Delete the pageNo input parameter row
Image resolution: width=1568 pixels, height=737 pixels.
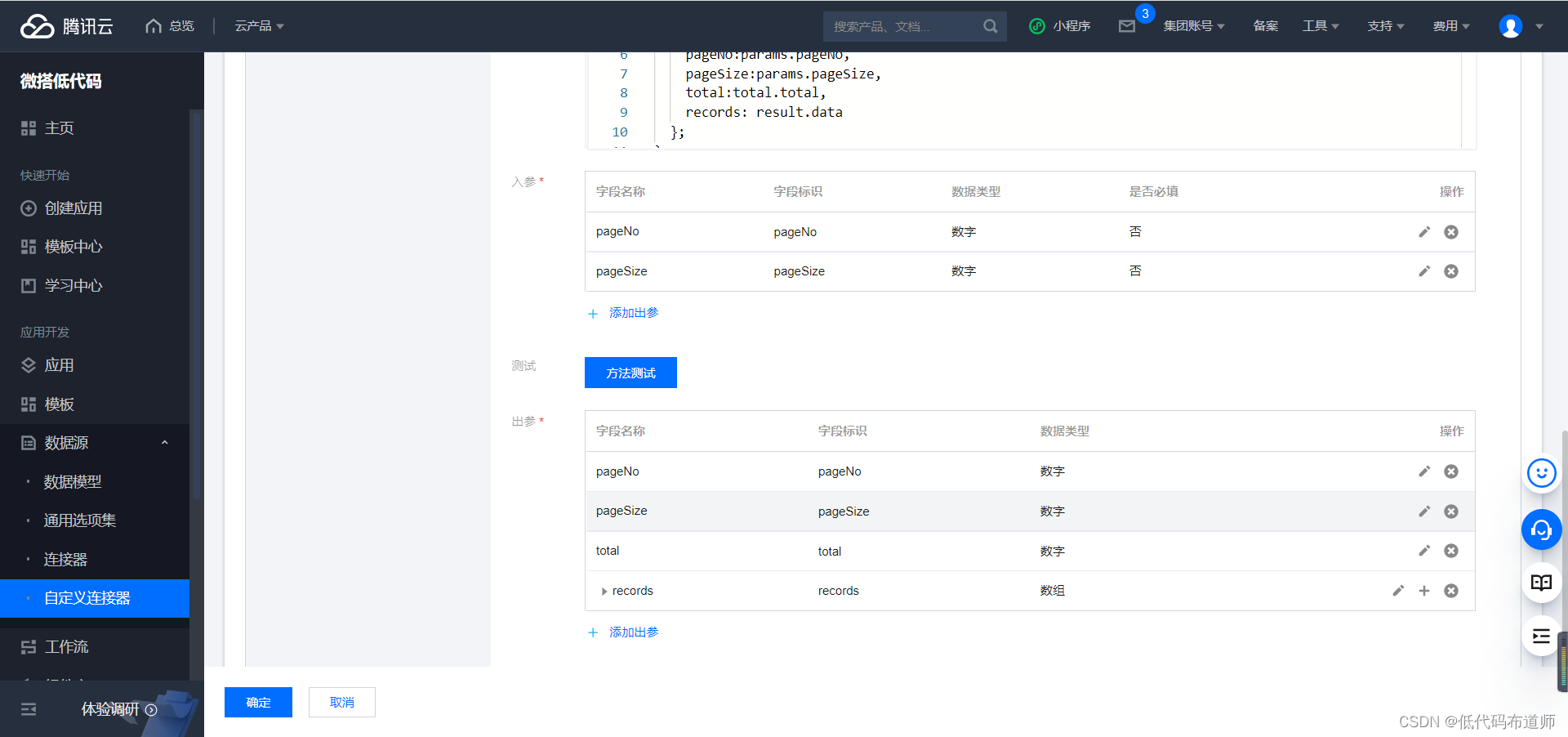point(1451,232)
